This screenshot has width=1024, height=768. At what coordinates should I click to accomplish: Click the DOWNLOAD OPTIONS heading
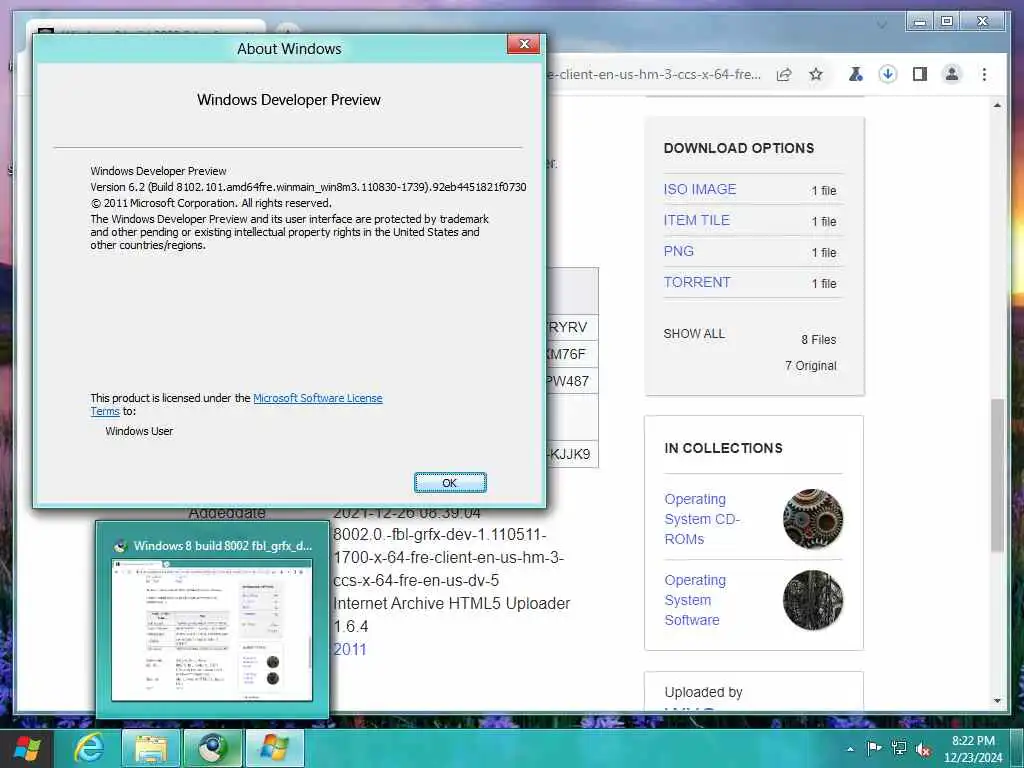739,148
